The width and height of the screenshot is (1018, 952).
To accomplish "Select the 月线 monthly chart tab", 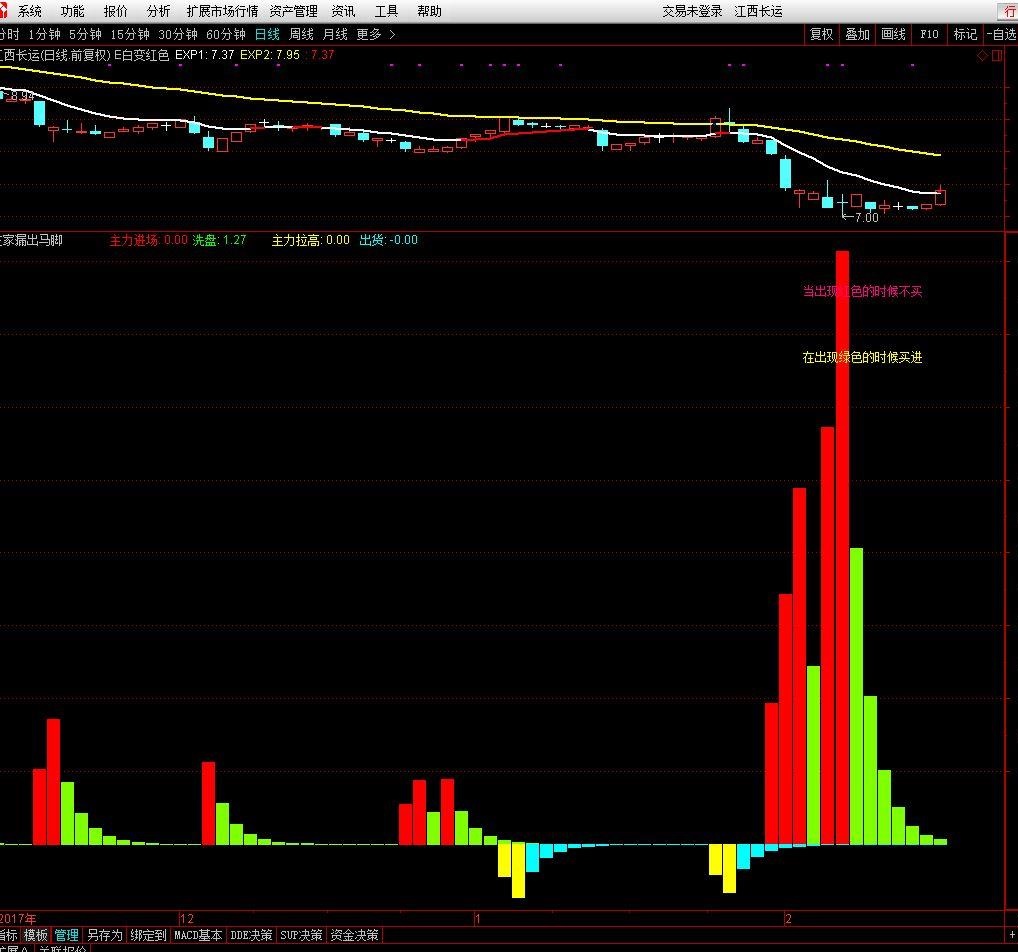I will [335, 34].
